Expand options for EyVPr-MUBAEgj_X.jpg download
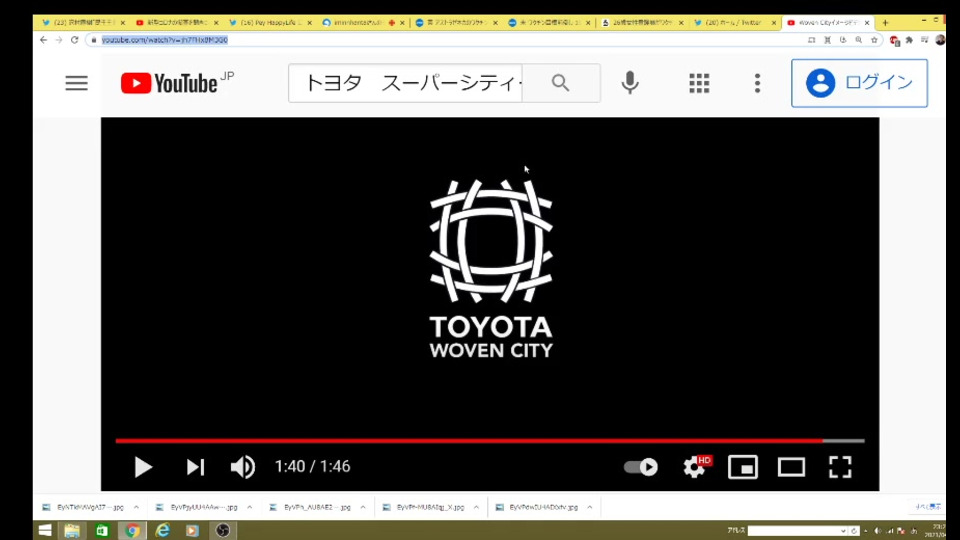The width and height of the screenshot is (960, 540). click(x=476, y=507)
